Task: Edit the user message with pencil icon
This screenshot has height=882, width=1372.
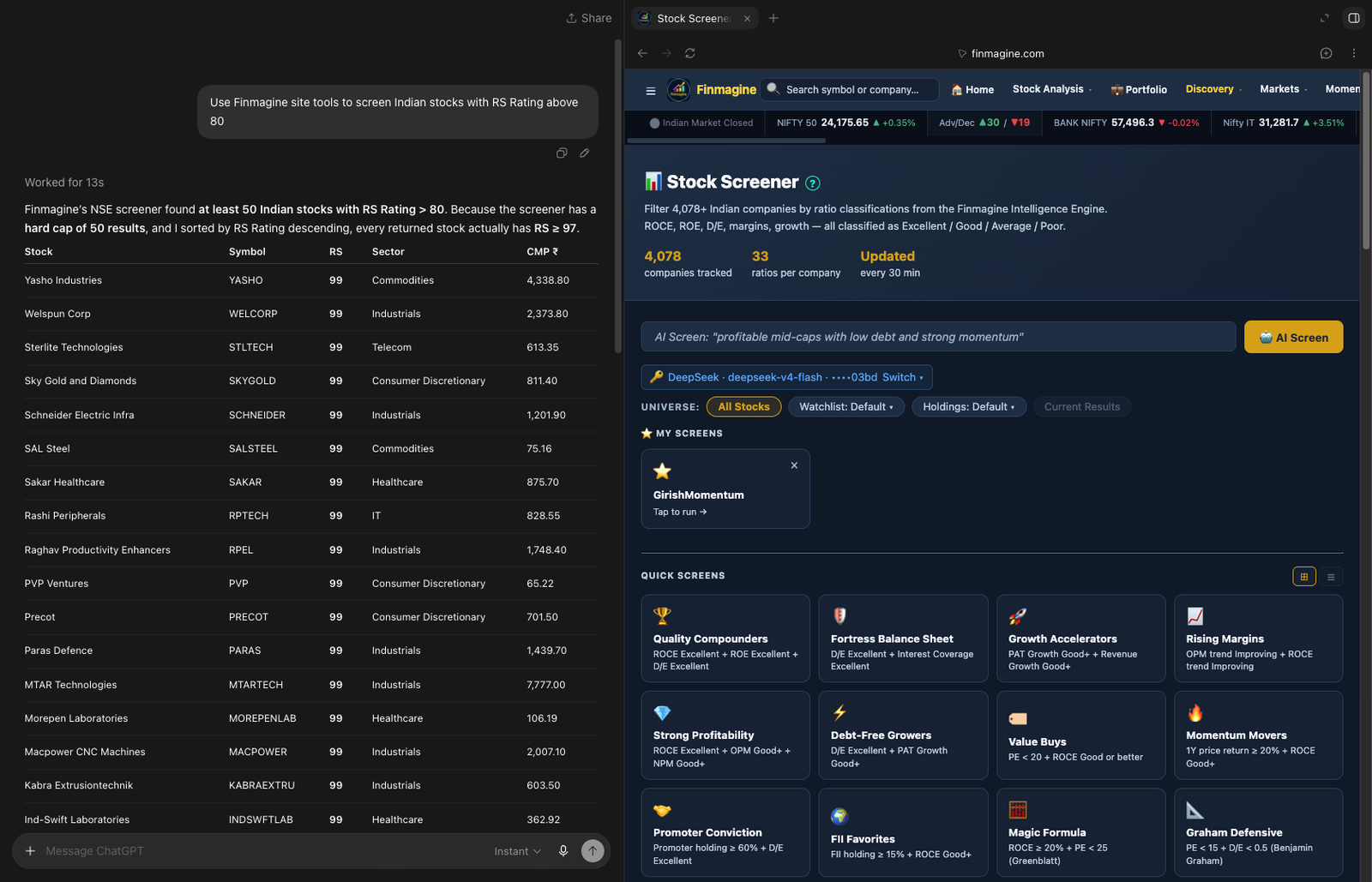Action: (584, 153)
